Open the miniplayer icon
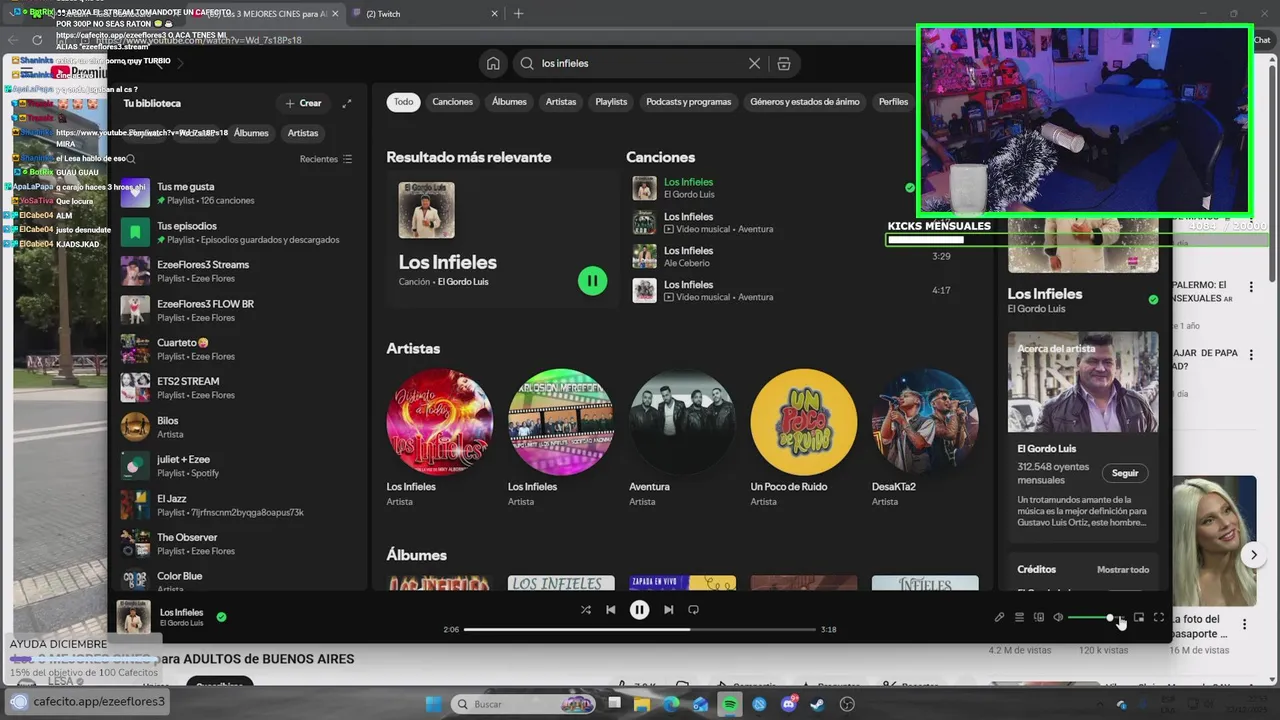Image resolution: width=1280 pixels, height=720 pixels. pyautogui.click(x=1139, y=617)
